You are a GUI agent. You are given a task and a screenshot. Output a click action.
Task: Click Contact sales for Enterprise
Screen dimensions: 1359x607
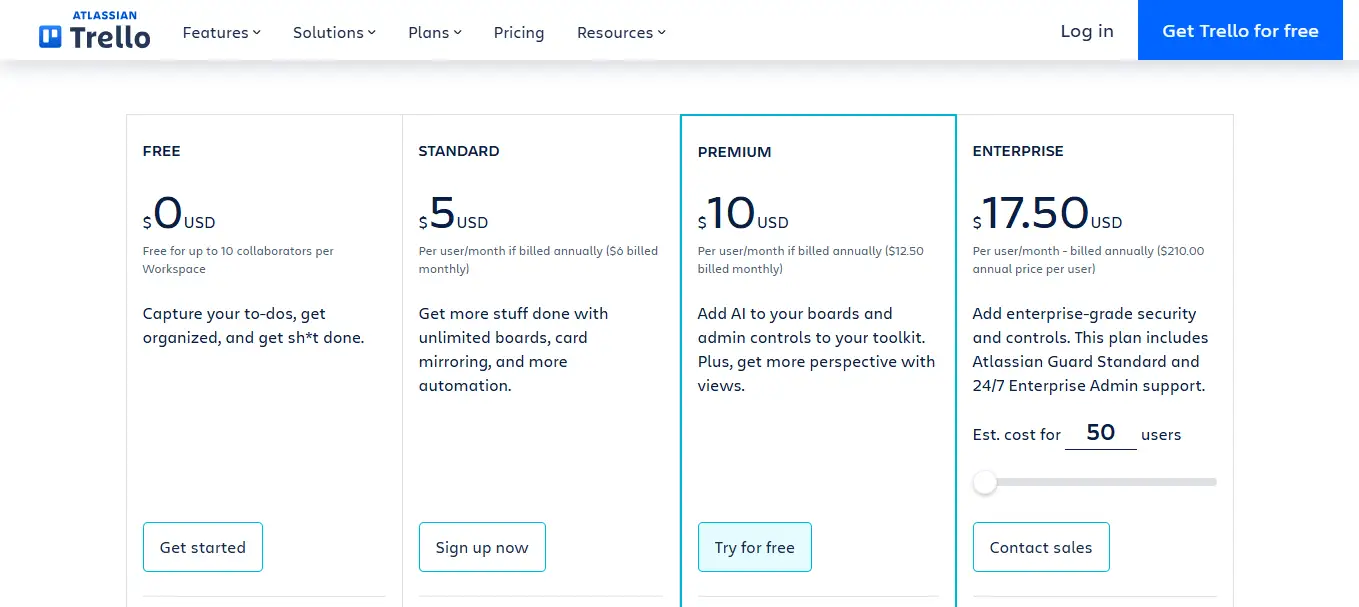click(x=1040, y=547)
